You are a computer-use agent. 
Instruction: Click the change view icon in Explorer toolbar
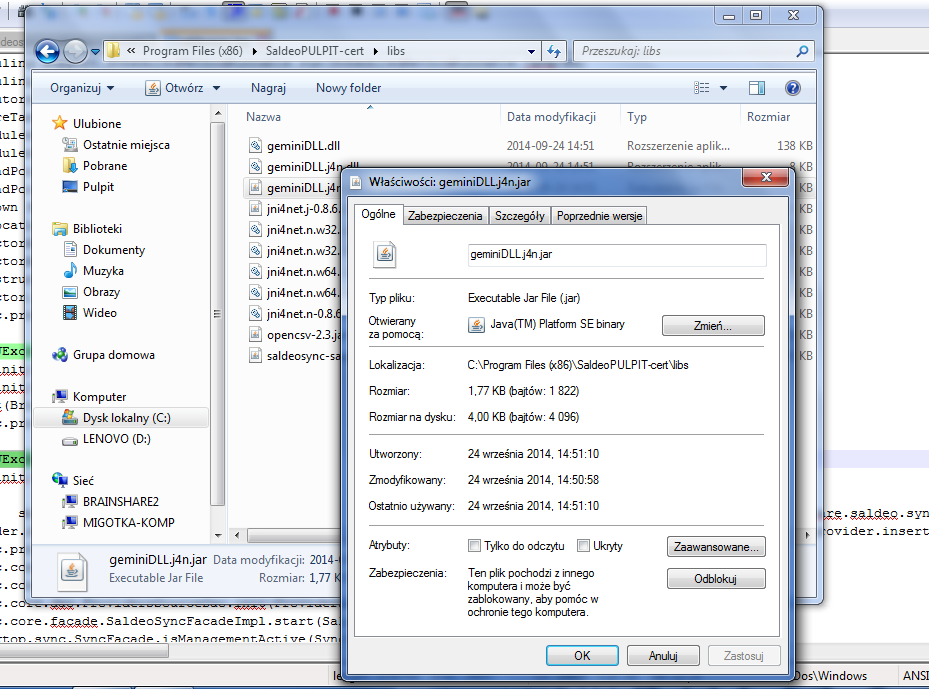[x=701, y=88]
